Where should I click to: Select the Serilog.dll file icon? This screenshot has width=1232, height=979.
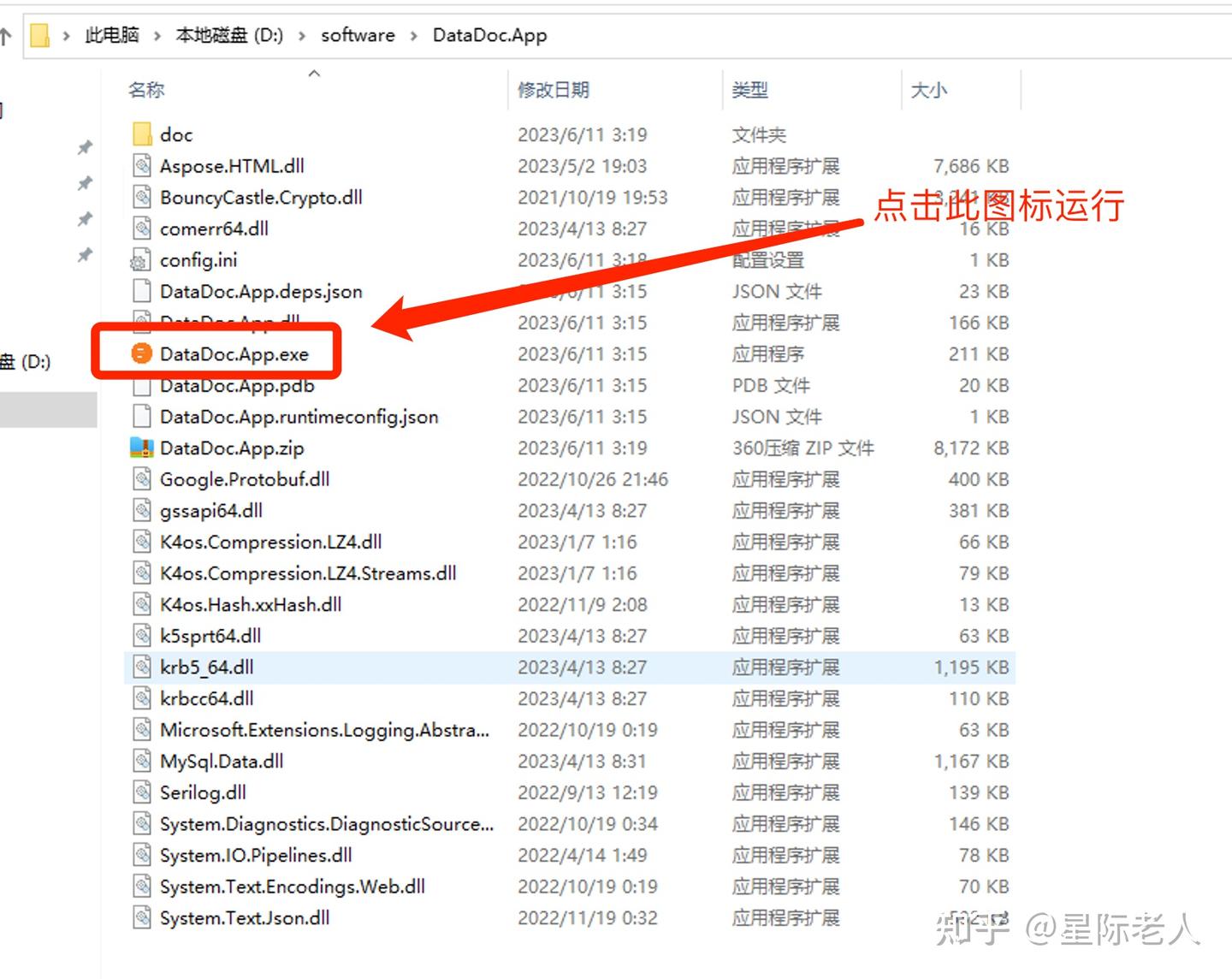coord(140,792)
